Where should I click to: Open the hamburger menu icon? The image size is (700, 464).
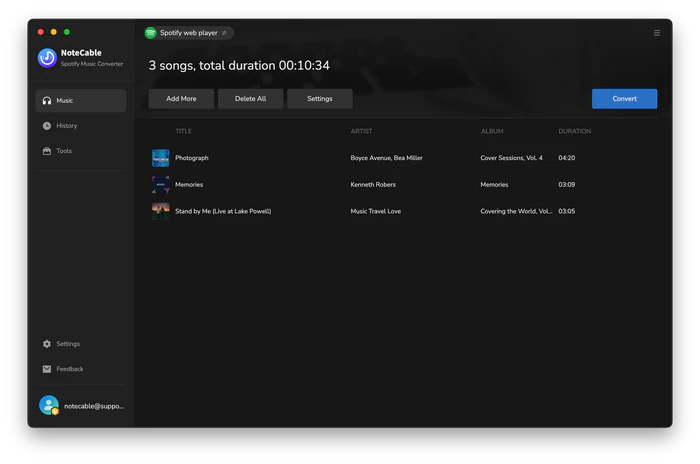pyautogui.click(x=657, y=33)
